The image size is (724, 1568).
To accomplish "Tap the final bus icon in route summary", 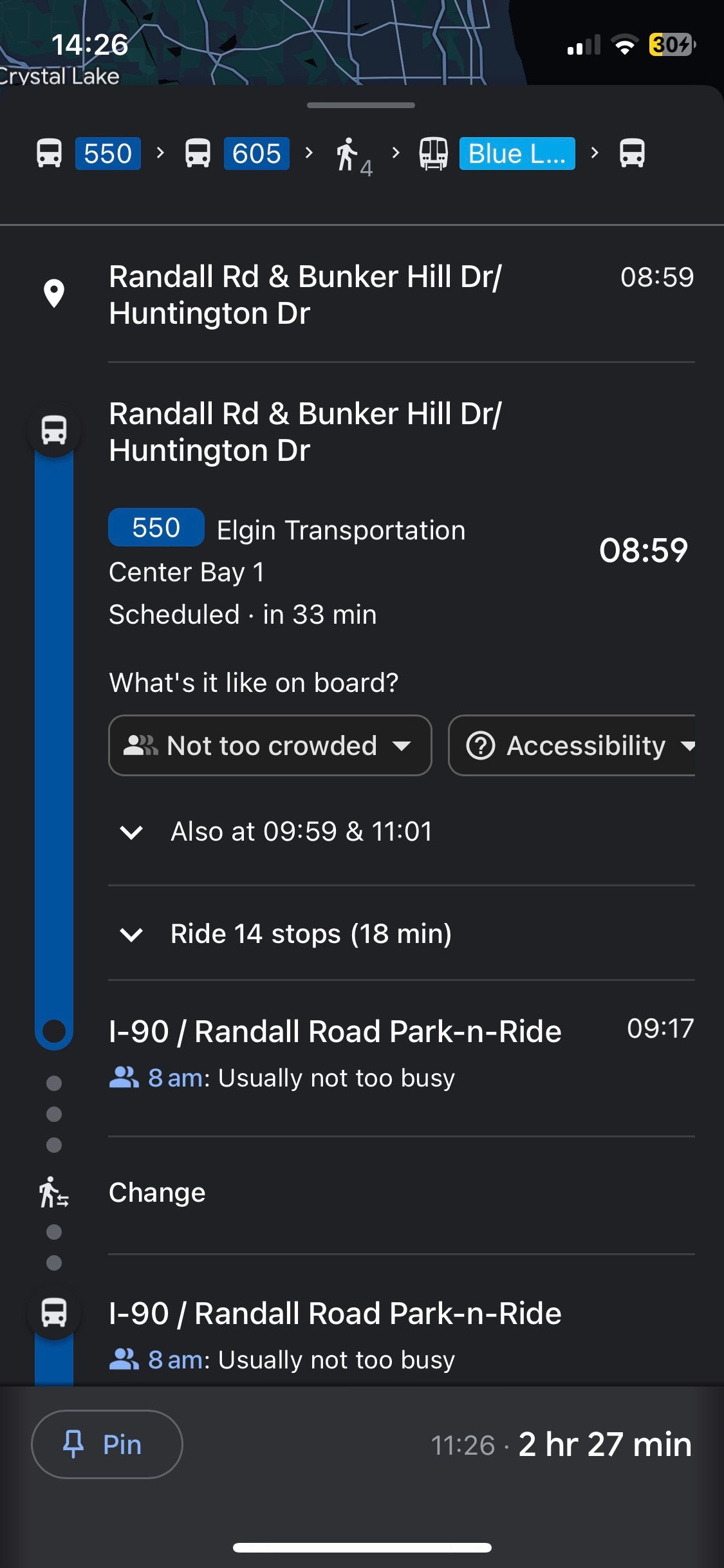I will point(631,154).
